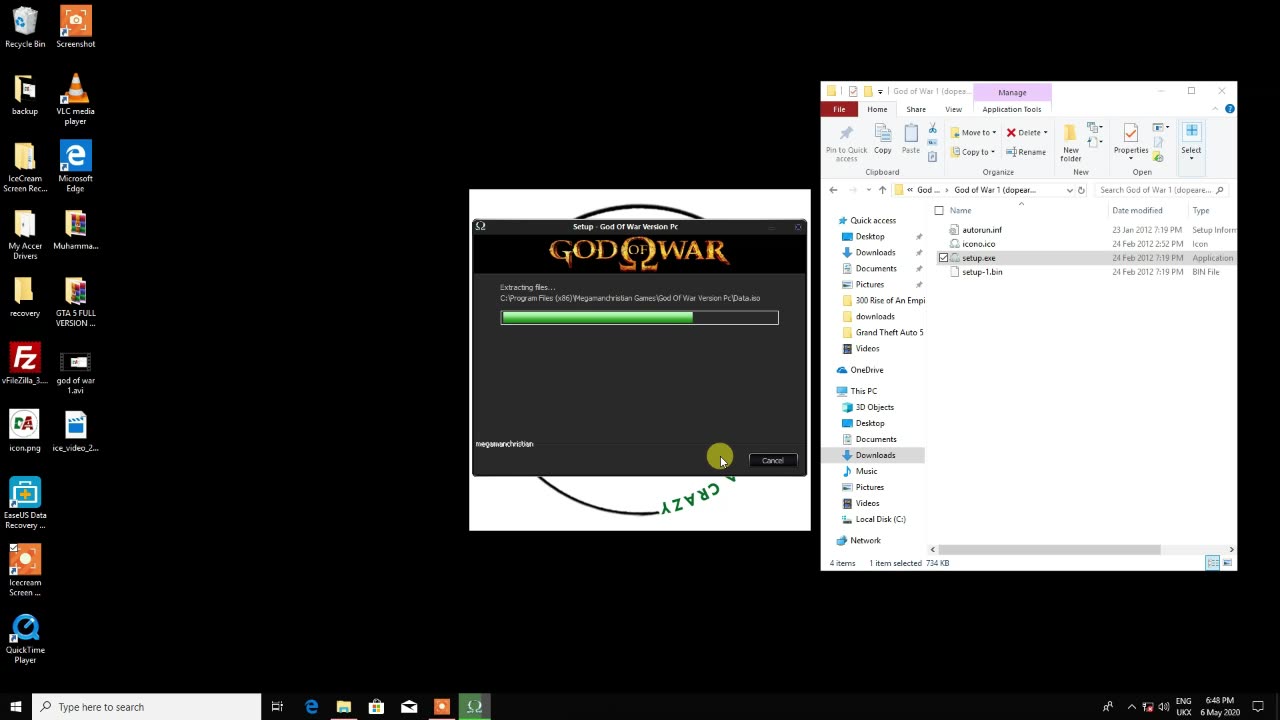Open Application Tools ribbon tab
The height and width of the screenshot is (720, 1280).
point(1012,109)
